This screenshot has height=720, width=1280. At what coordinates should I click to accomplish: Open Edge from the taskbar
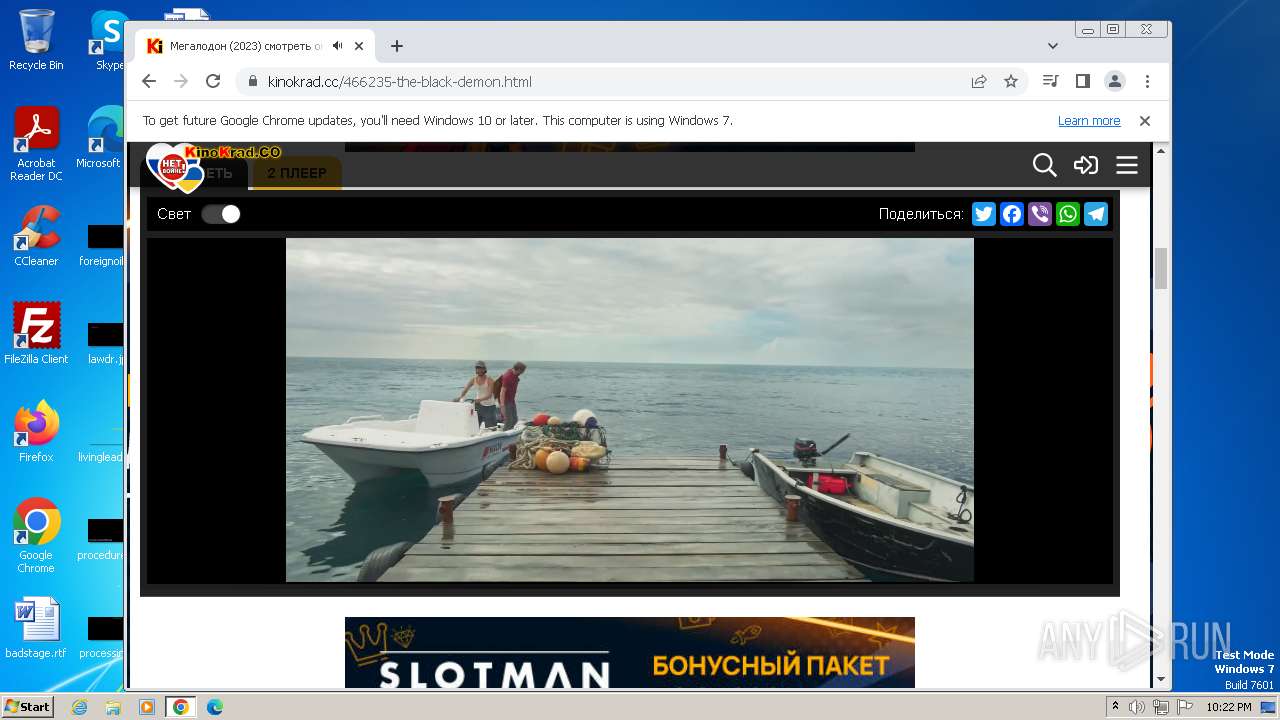tap(214, 707)
